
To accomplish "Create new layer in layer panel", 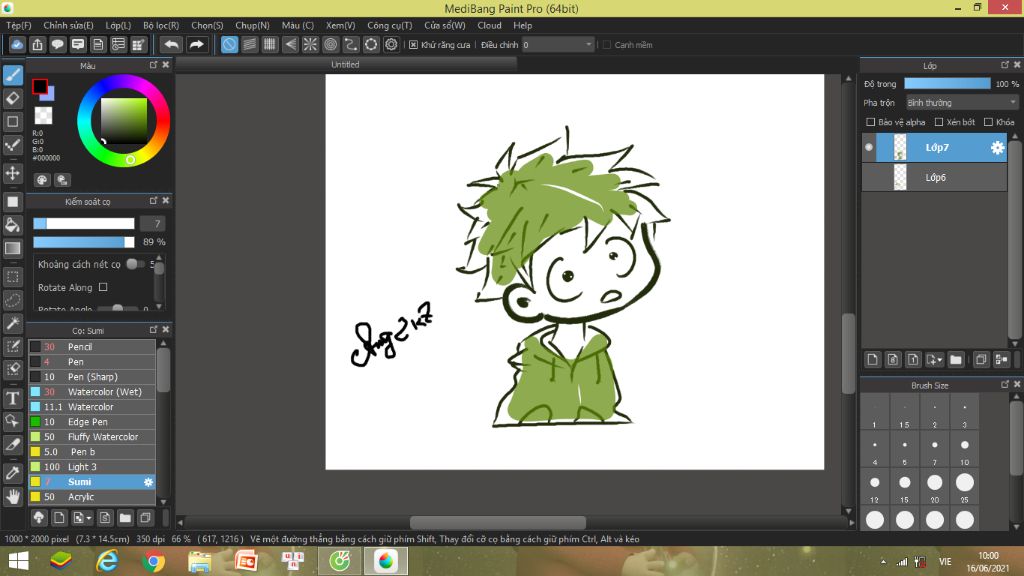I will click(872, 359).
